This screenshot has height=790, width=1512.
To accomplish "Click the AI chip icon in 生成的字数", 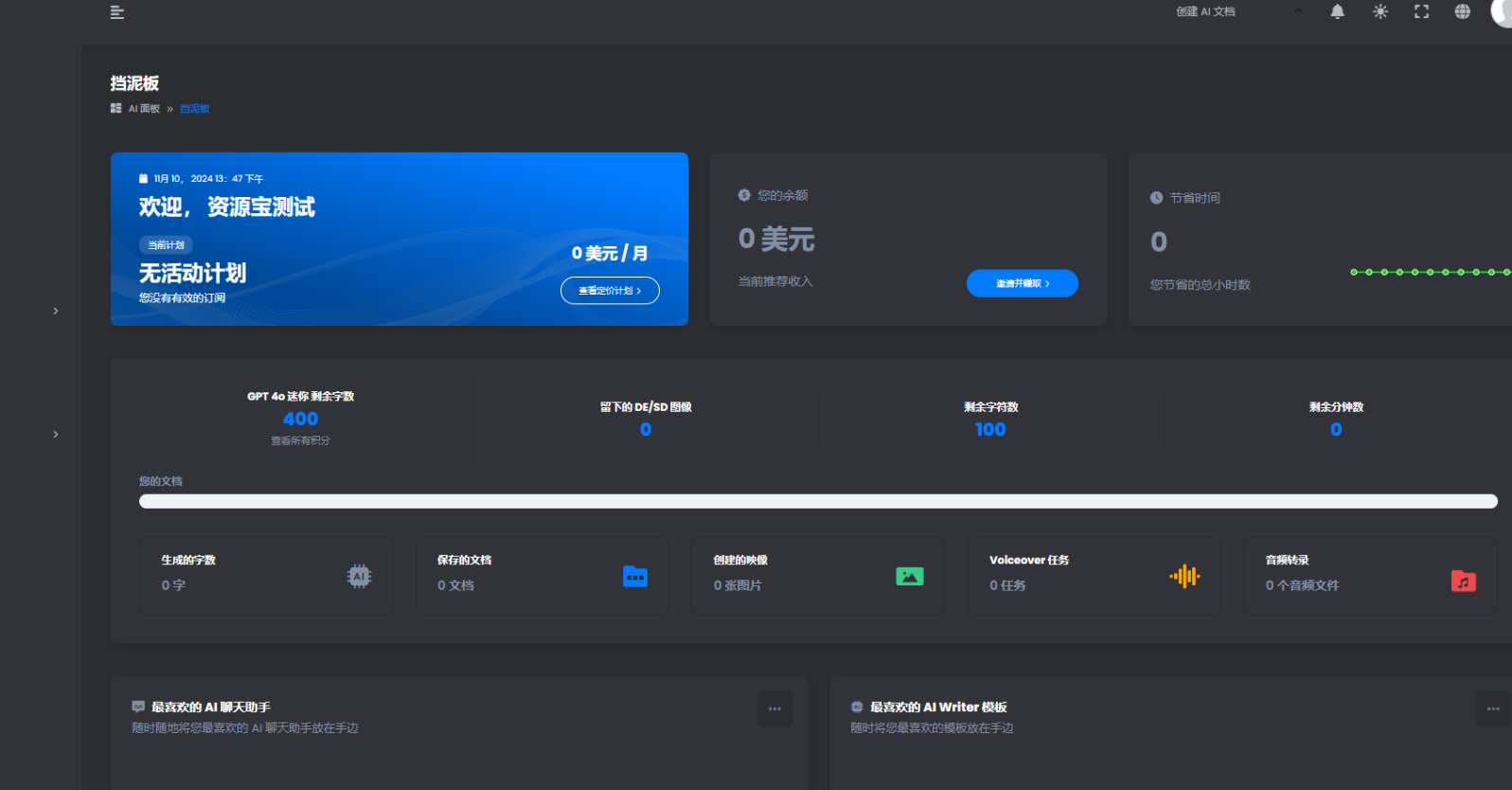I will click(x=359, y=576).
